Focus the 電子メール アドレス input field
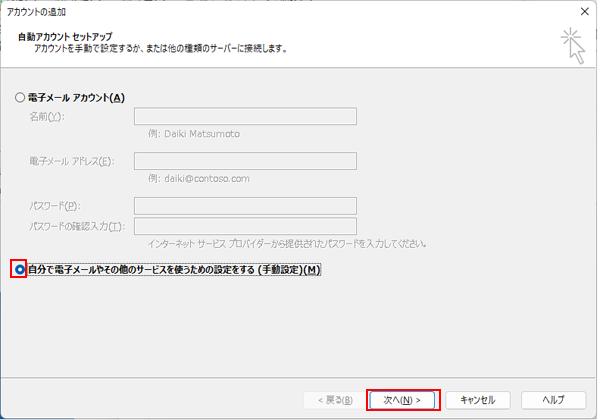The image size is (600, 420). point(245,160)
